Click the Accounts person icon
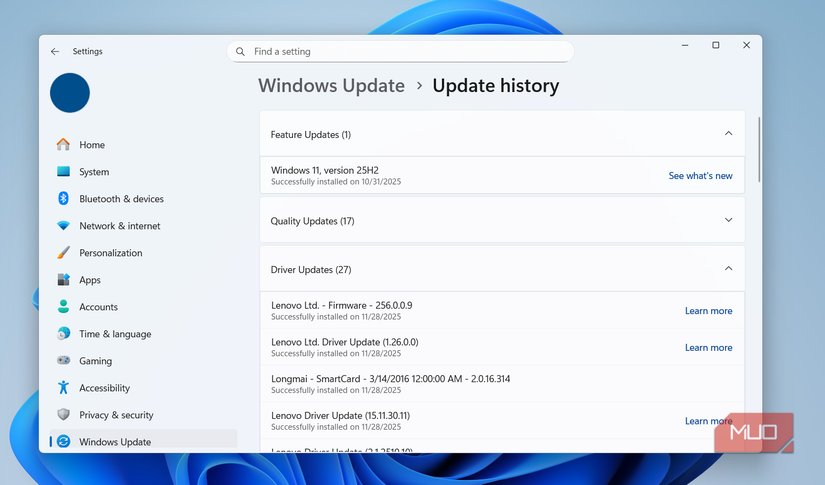 [x=63, y=306]
